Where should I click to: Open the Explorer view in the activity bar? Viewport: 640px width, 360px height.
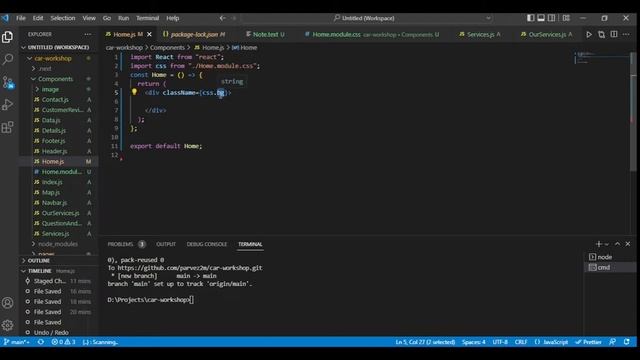7,37
